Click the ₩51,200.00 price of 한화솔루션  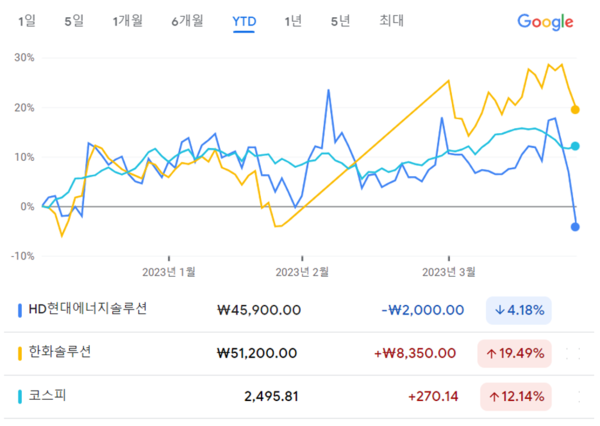pyautogui.click(x=257, y=353)
